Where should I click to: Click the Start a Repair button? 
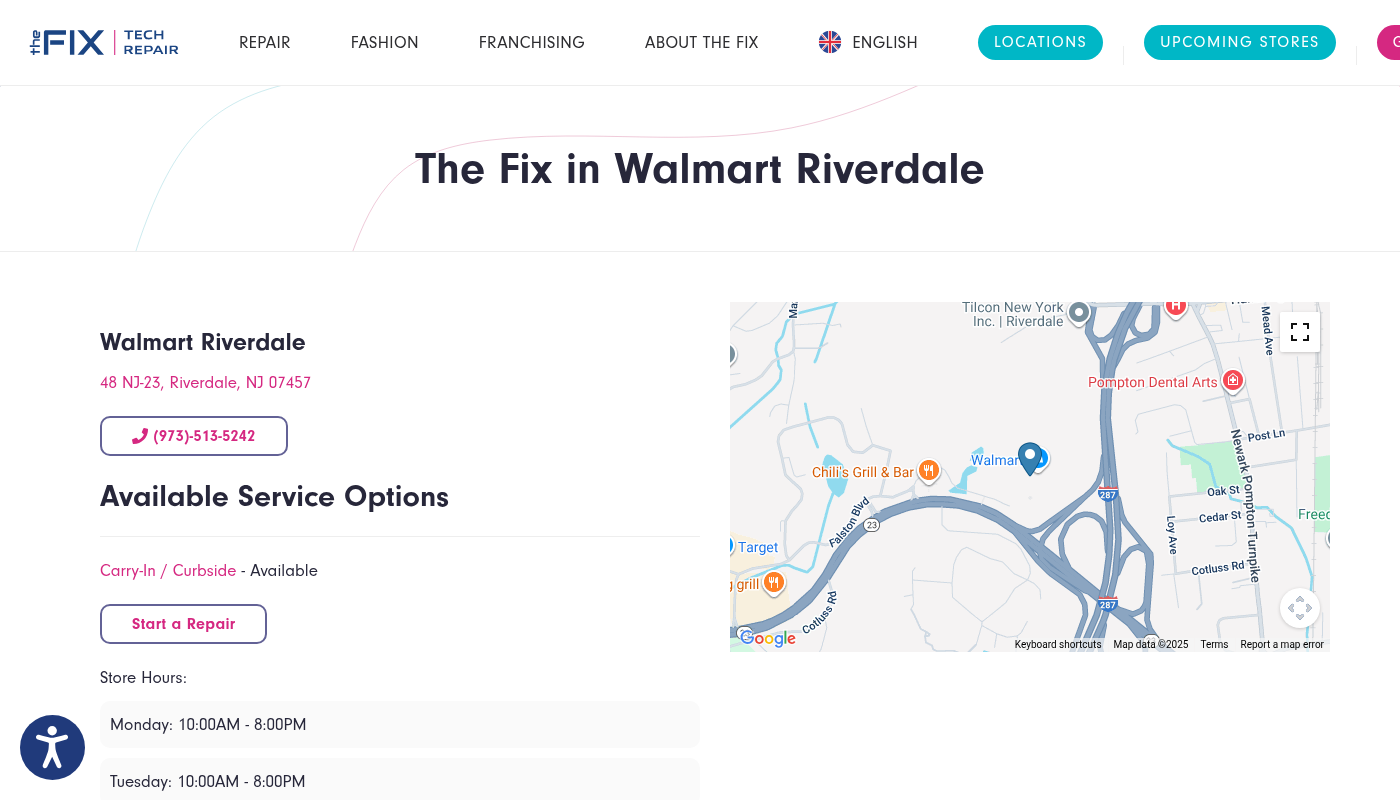(x=183, y=624)
